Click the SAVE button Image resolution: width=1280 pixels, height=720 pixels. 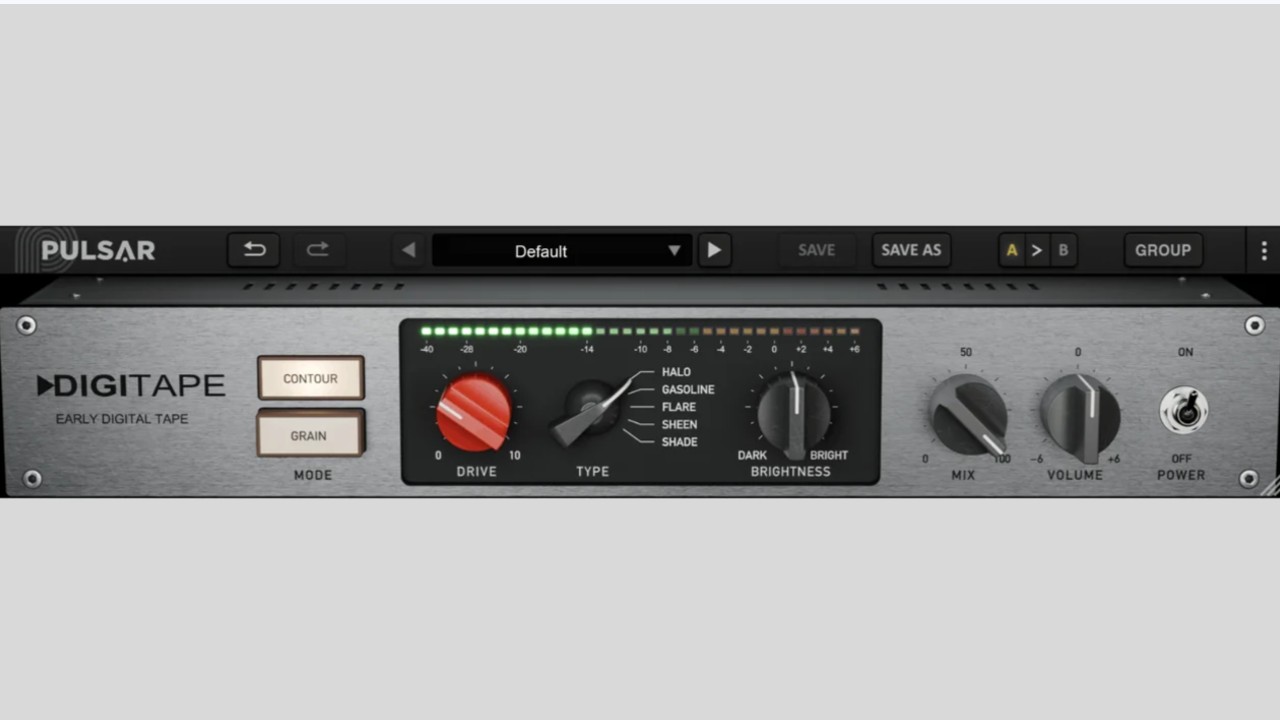click(817, 250)
